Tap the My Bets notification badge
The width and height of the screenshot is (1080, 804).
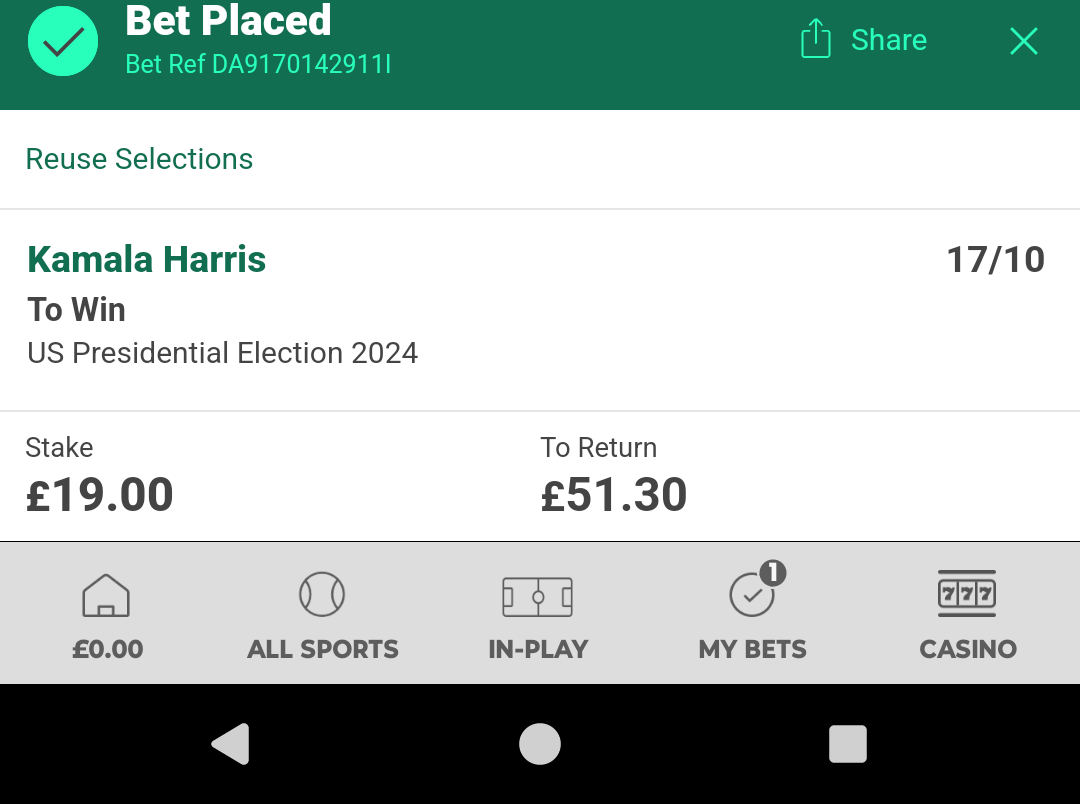[773, 573]
